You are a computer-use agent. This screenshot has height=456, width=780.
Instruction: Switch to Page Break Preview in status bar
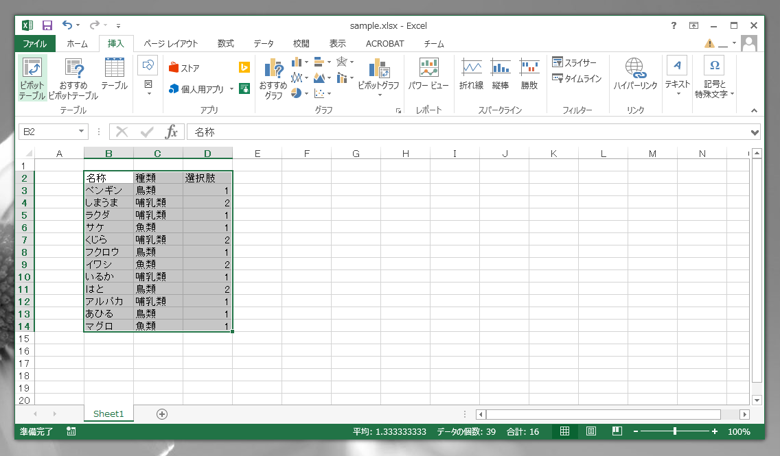click(x=617, y=431)
